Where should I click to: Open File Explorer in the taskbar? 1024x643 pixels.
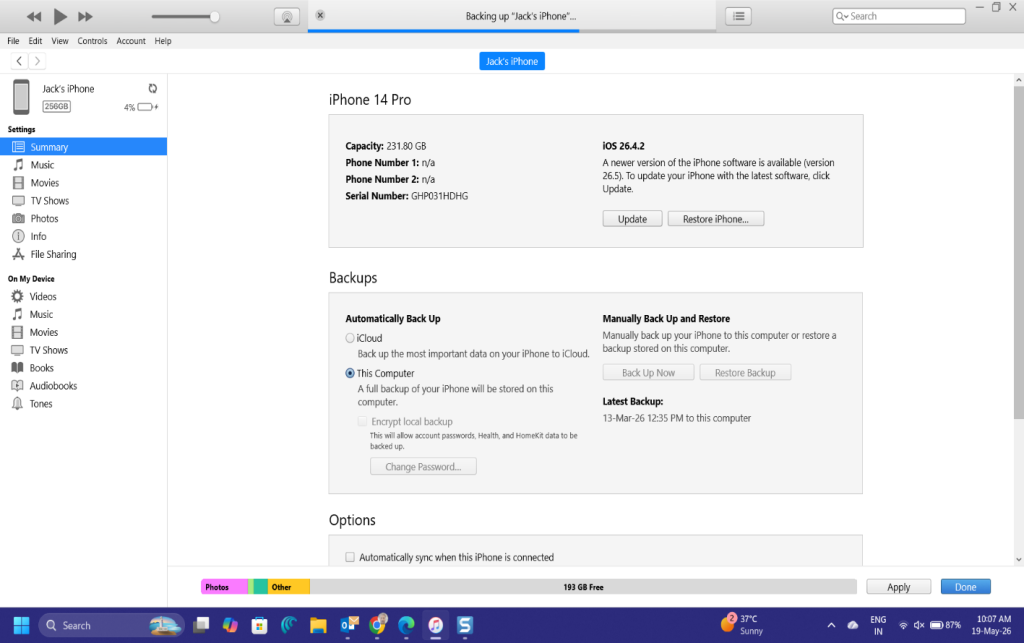click(318, 625)
